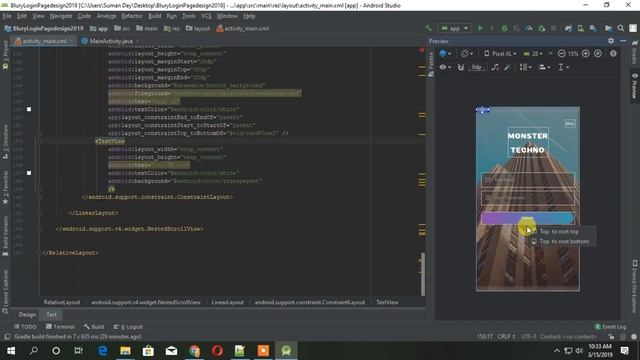Click the Search Everywhere magnifier icon

coord(620,28)
